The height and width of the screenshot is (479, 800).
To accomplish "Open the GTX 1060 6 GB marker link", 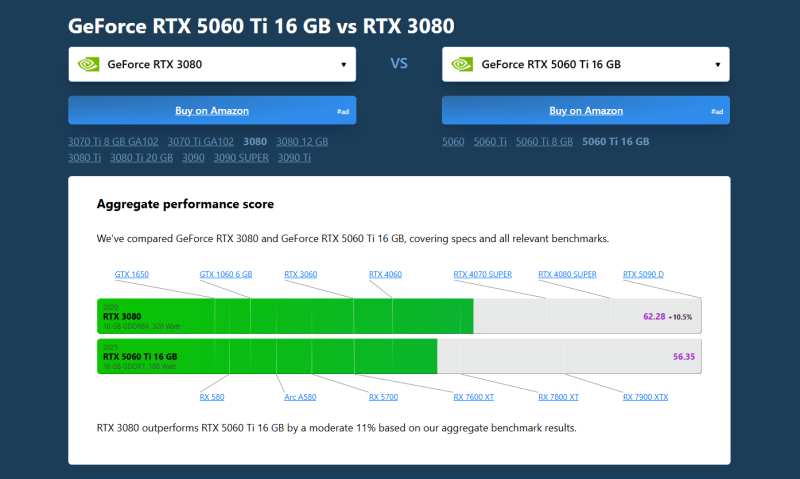I will (x=226, y=274).
